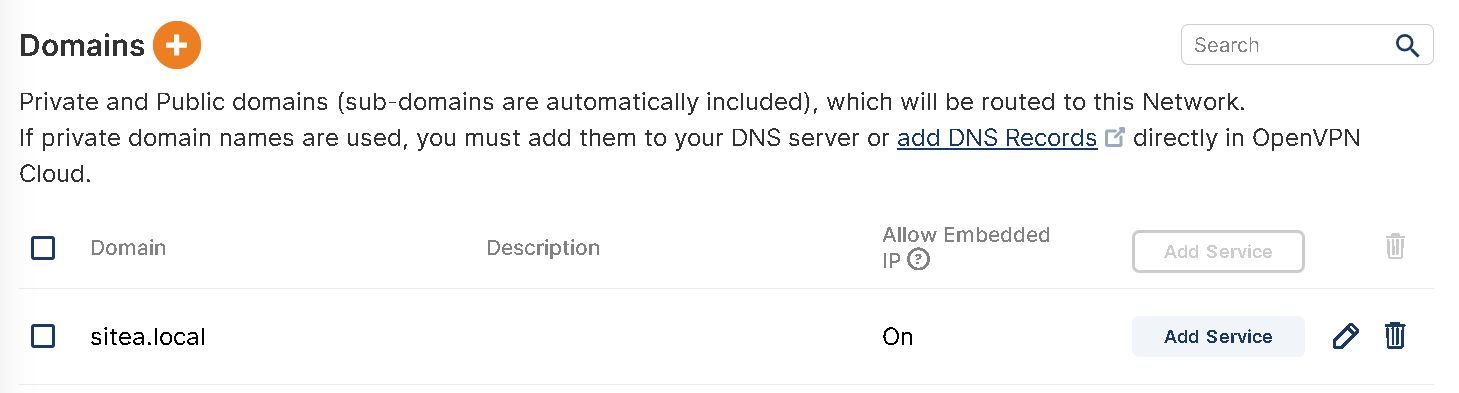The width and height of the screenshot is (1459, 393).
Task: Click the magnifying glass search icon
Action: click(x=1407, y=45)
